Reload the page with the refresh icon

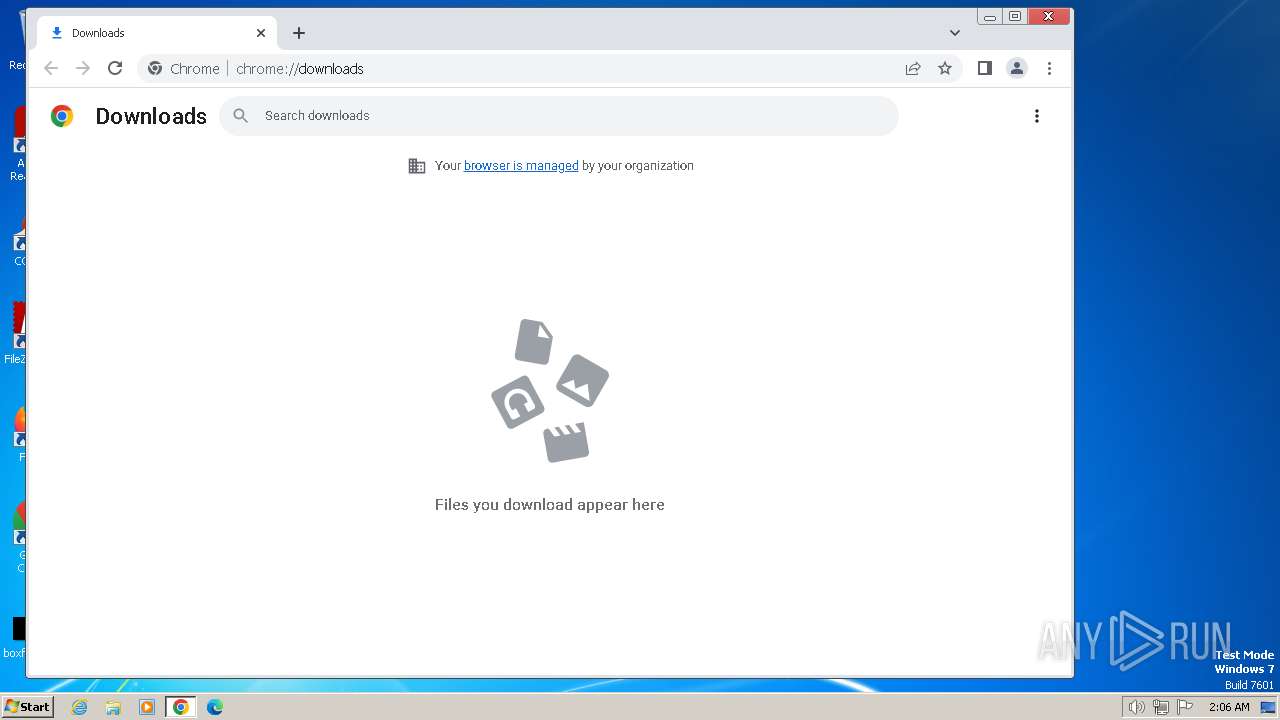[x=115, y=68]
